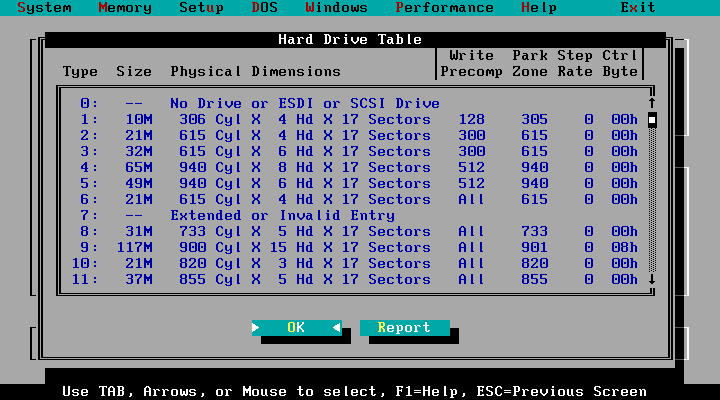Image resolution: width=720 pixels, height=400 pixels.
Task: Select drive type 1 with 306 cylinders
Action: (x=350, y=119)
